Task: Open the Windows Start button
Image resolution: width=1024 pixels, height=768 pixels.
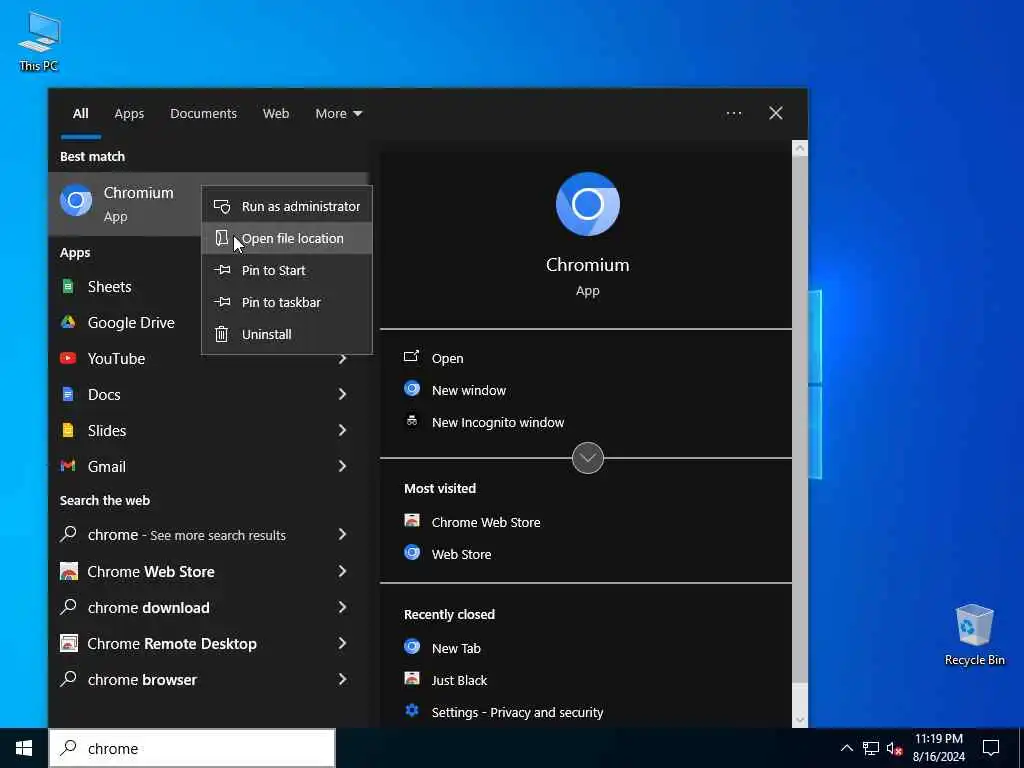Action: [24, 748]
